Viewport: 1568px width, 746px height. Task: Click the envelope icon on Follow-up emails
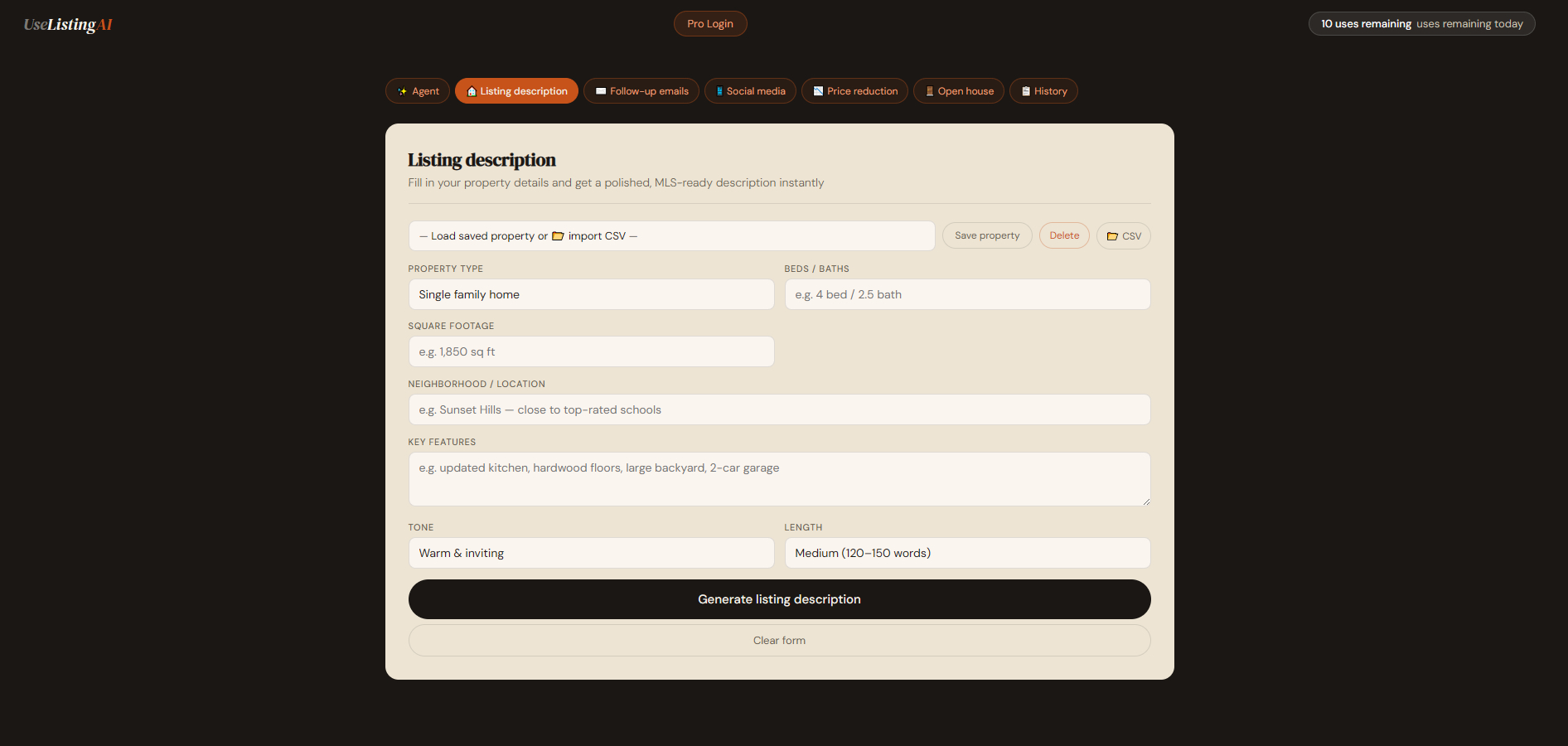tap(601, 91)
